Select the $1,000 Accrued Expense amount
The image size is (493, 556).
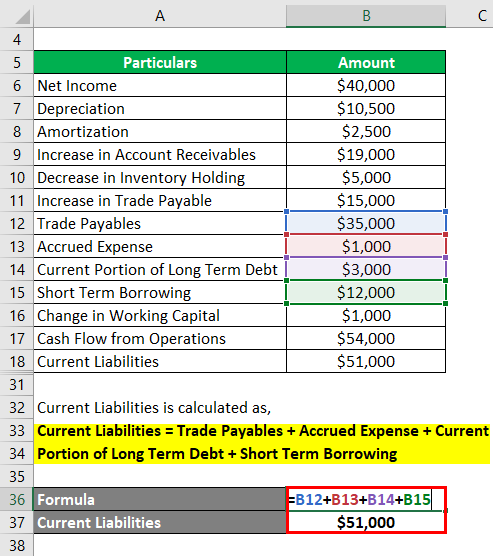pos(366,246)
